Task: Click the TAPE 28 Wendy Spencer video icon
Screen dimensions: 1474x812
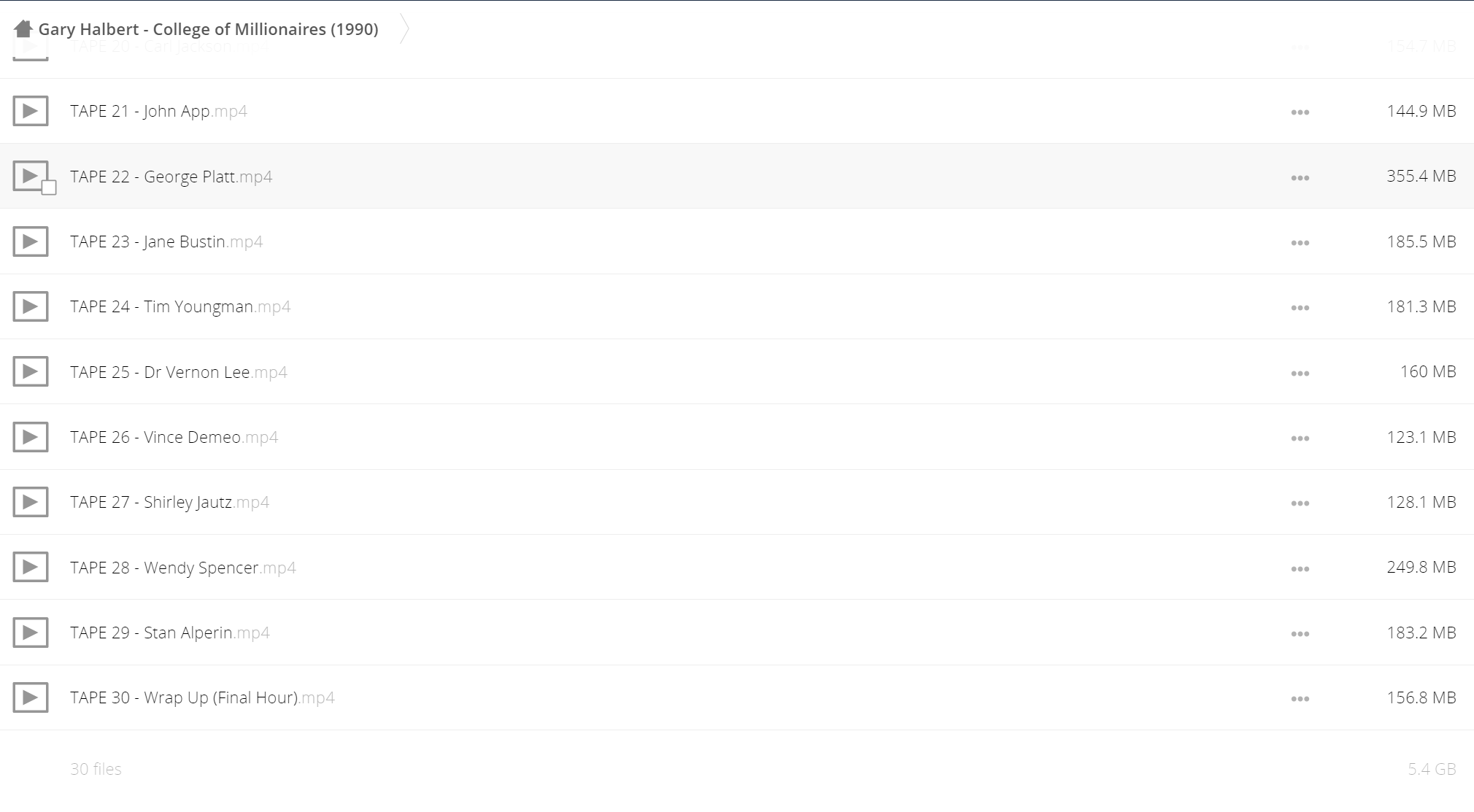Action: [31, 567]
